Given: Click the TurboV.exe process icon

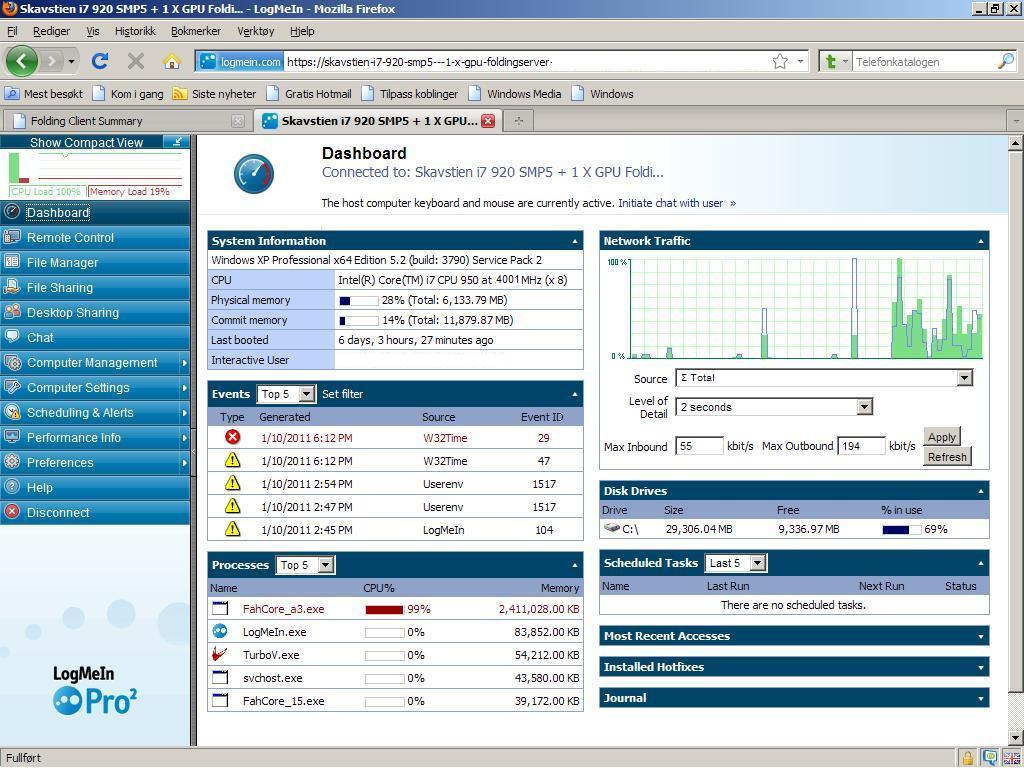Looking at the screenshot, I should point(220,654).
